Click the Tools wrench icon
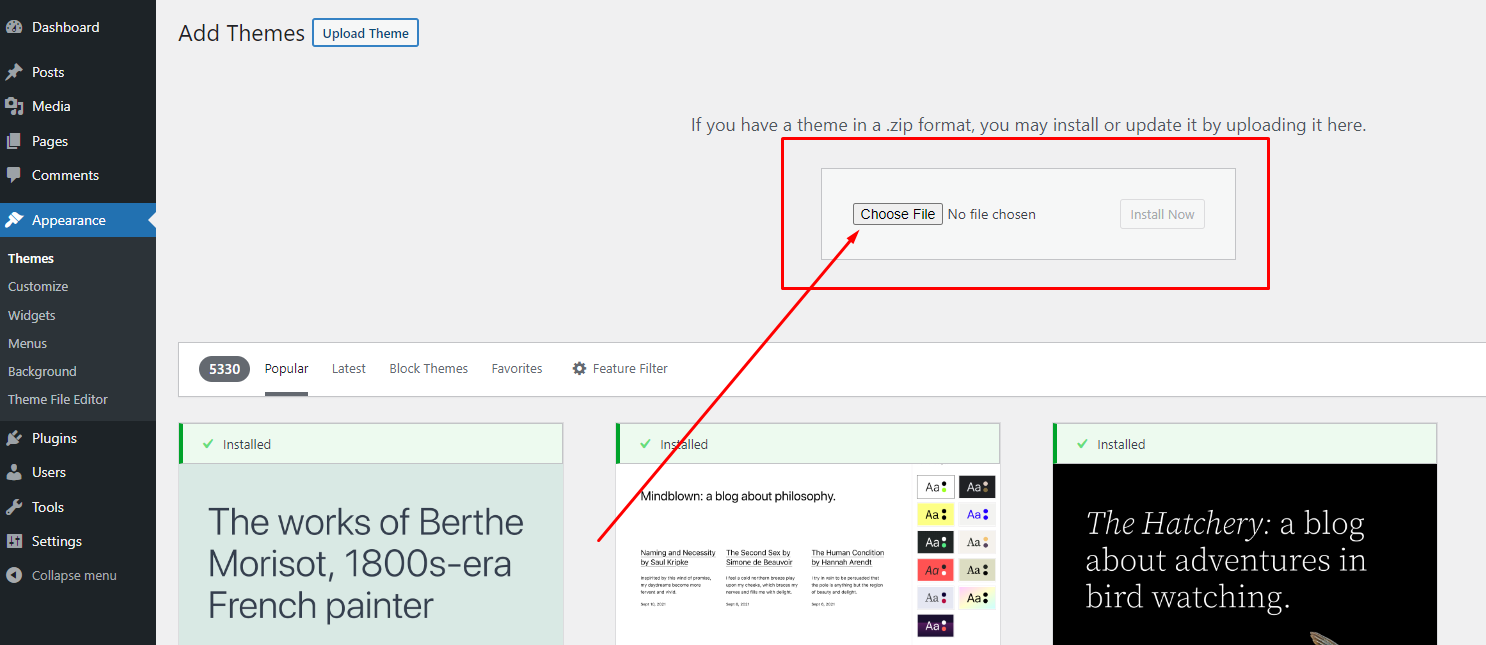 (x=14, y=507)
